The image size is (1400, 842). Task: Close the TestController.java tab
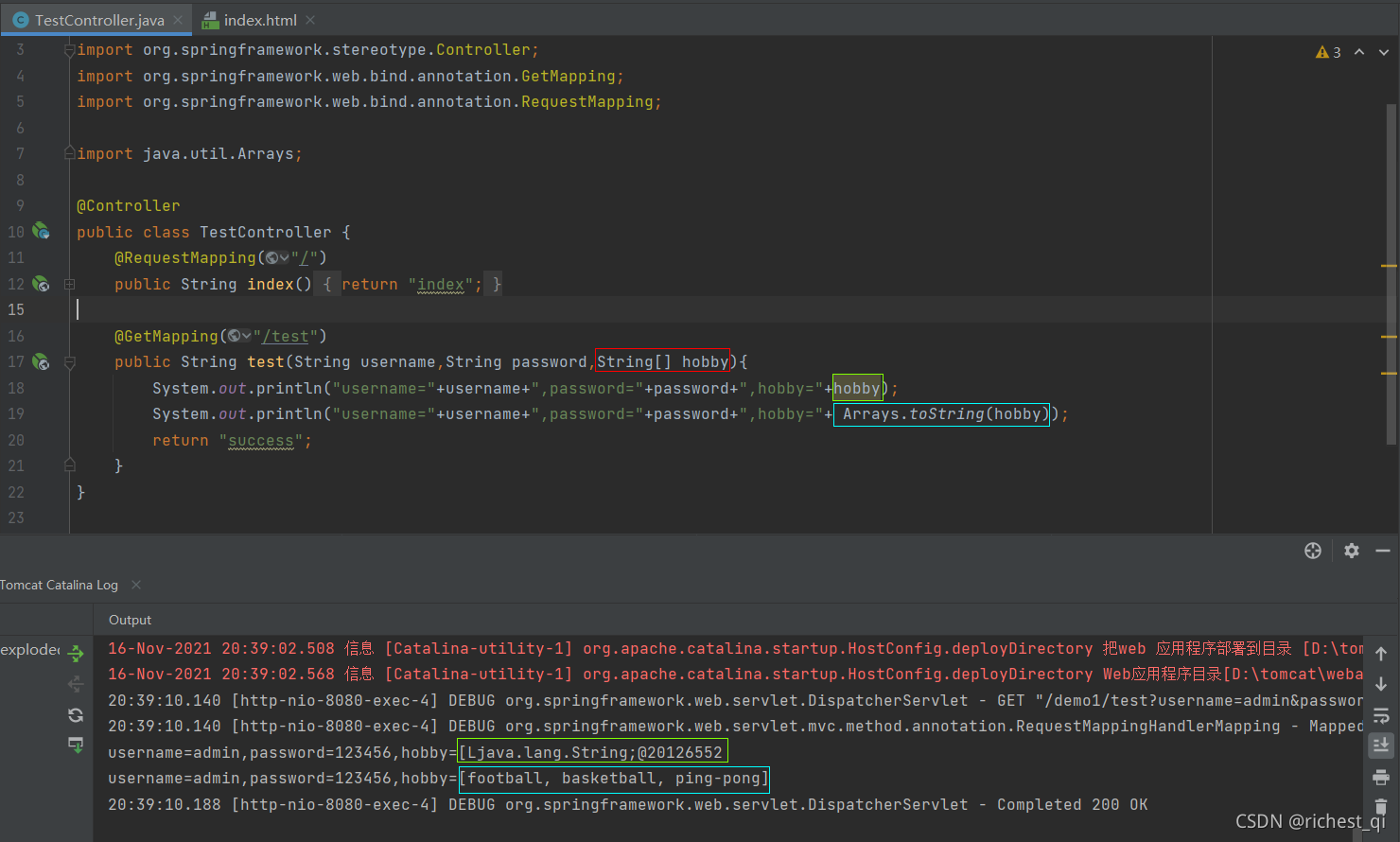click(178, 20)
